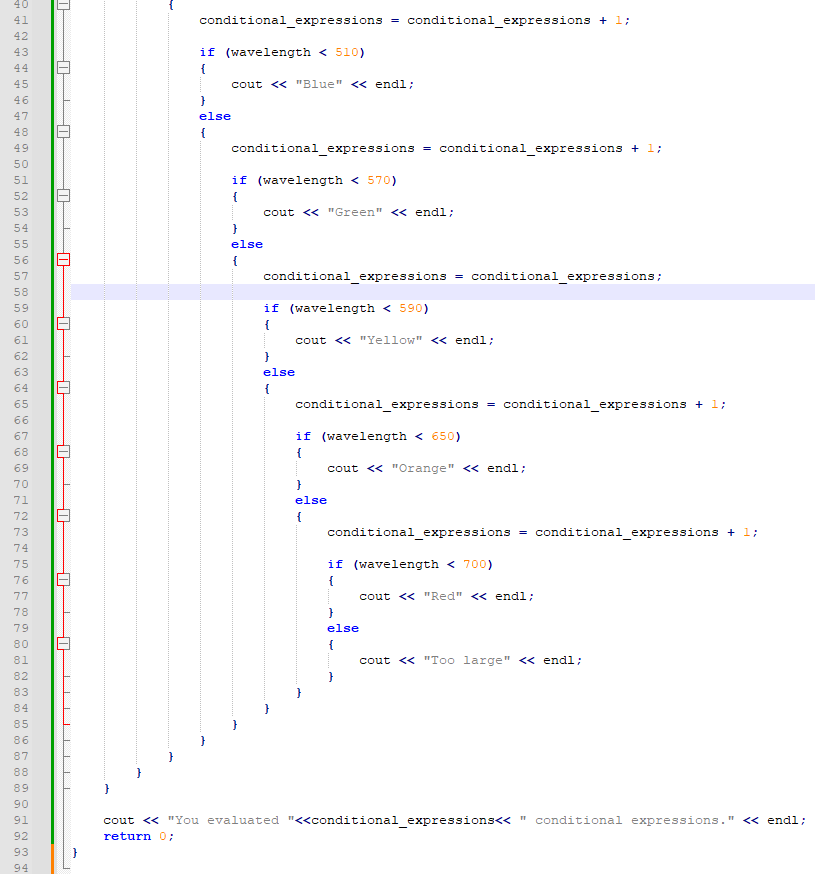Click the "Blue" string literal
815x874 pixels.
click(x=319, y=84)
